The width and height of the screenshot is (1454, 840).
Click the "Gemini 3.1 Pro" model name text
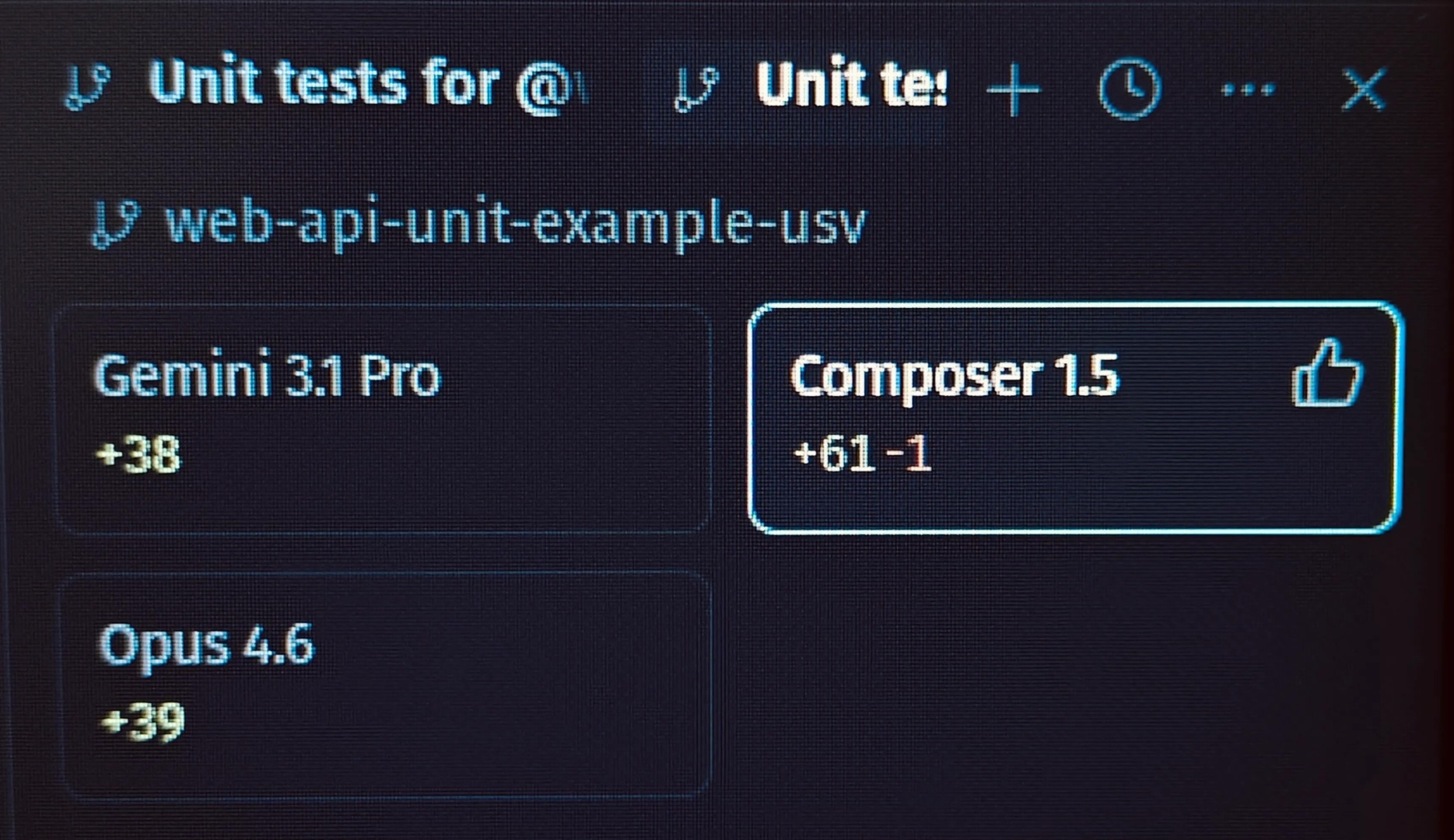tap(267, 376)
